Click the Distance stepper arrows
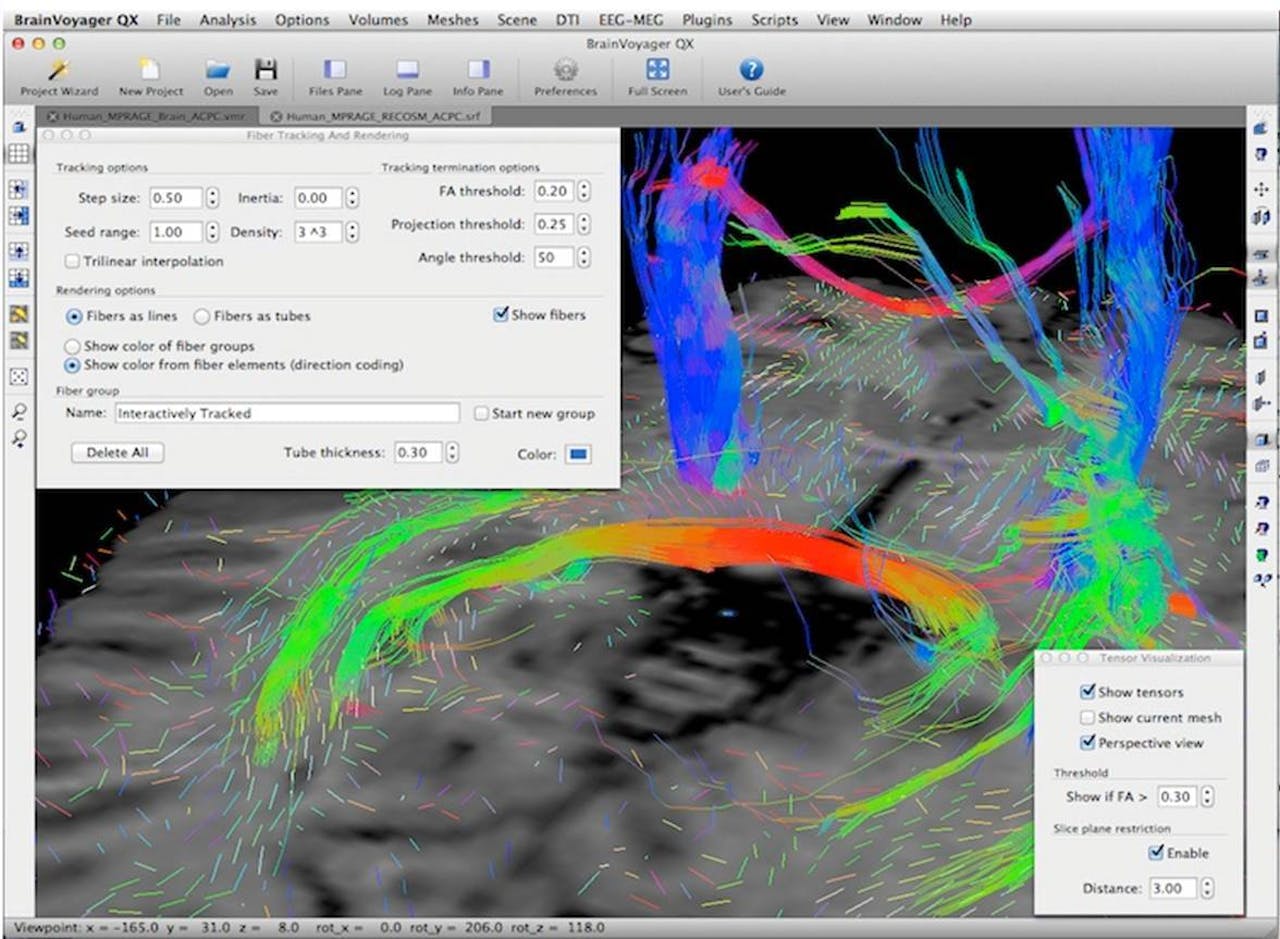Image resolution: width=1280 pixels, height=939 pixels. pos(1206,888)
